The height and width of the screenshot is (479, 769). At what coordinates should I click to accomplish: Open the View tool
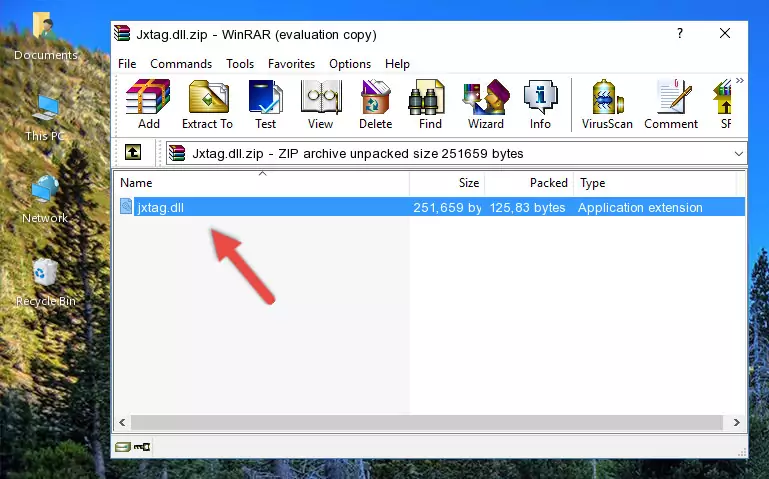[x=321, y=104]
